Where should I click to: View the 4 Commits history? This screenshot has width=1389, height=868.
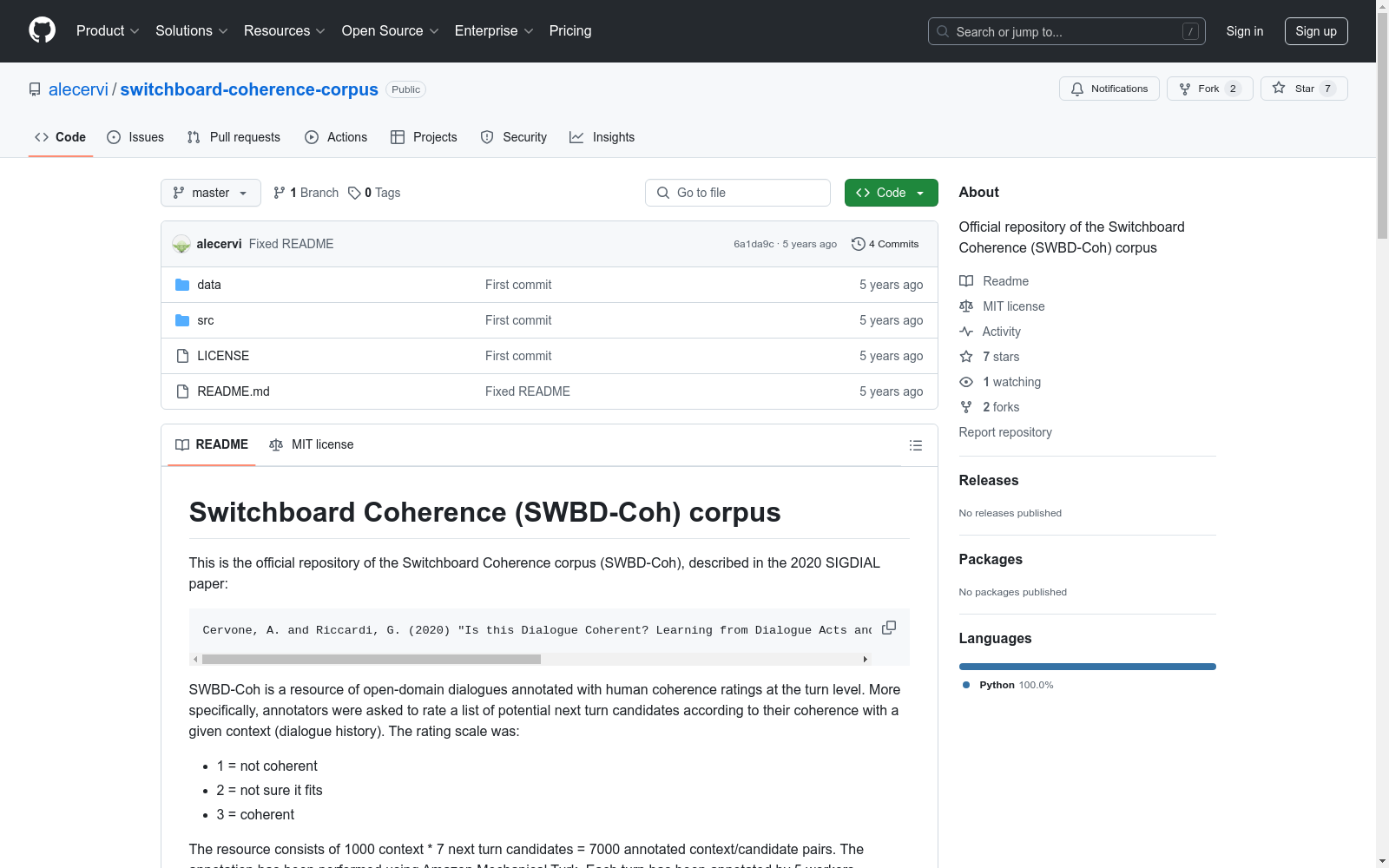coord(885,244)
